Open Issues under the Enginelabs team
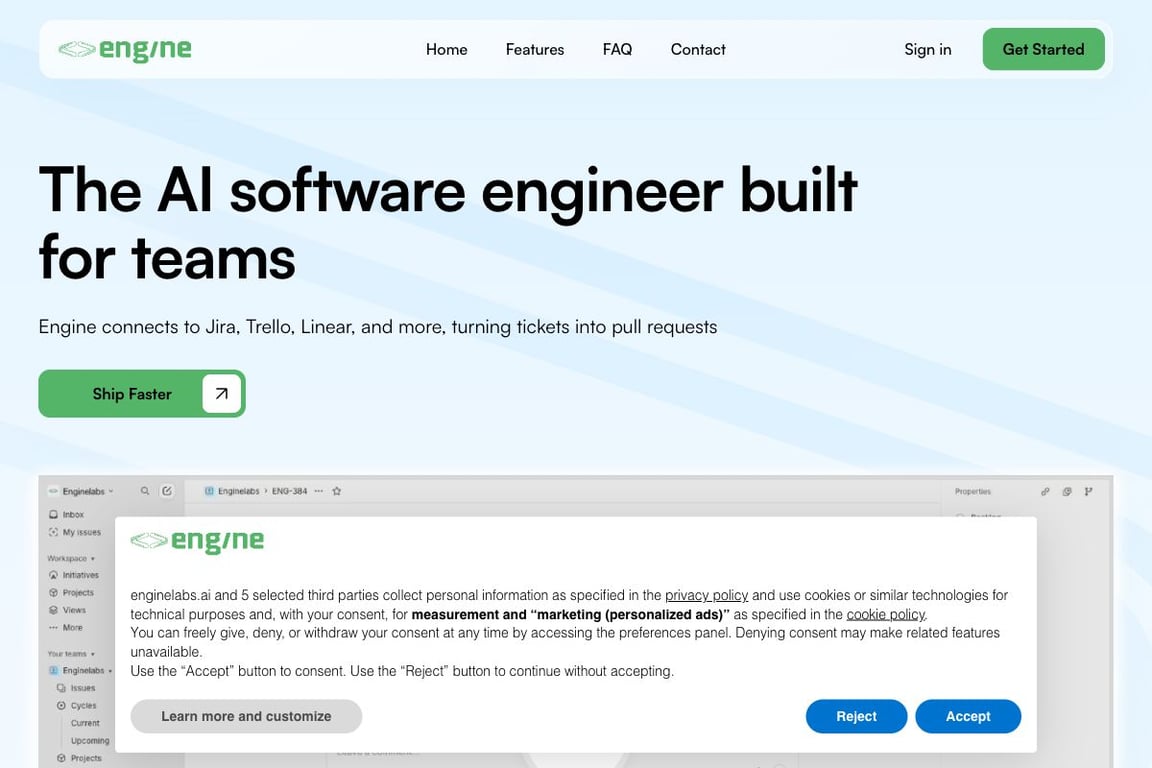 point(76,688)
